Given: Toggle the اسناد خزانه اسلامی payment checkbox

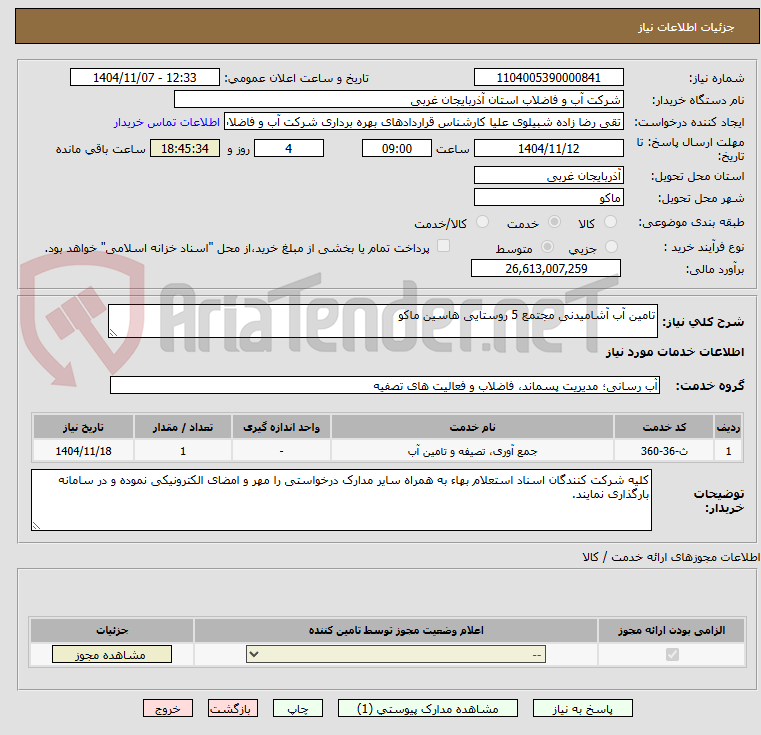Looking at the screenshot, I should click(443, 246).
